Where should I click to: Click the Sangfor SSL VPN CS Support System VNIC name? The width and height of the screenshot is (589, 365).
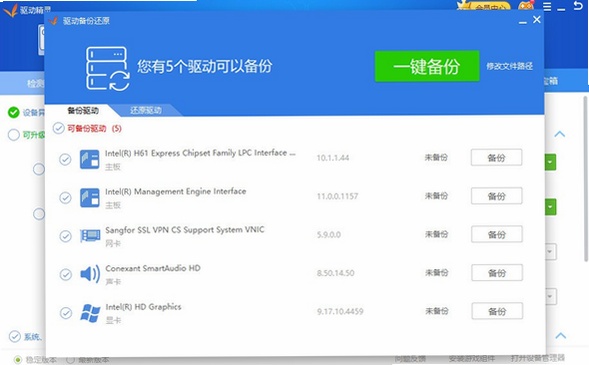point(185,230)
